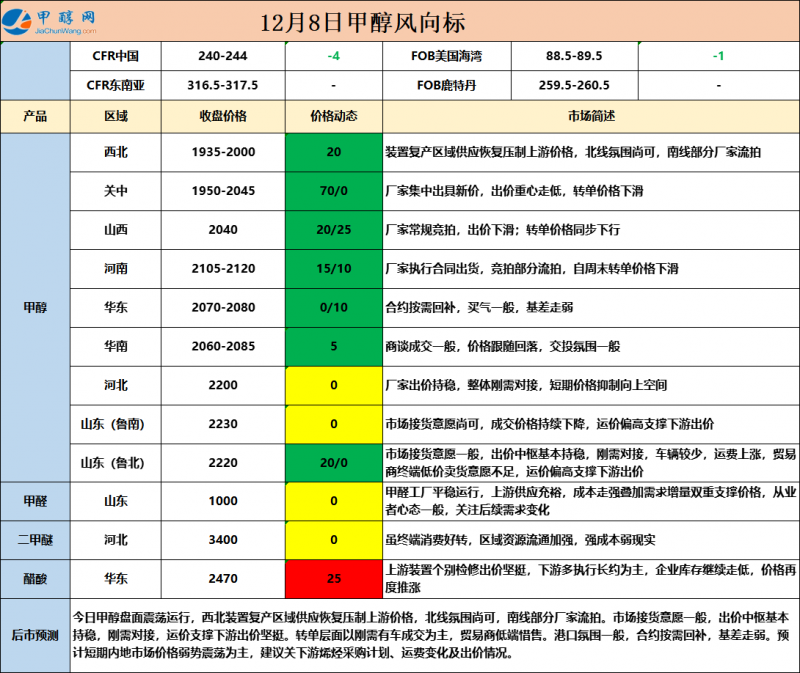Image resolution: width=800 pixels, height=673 pixels.
Task: Click the 山东（鲁北） region cell
Action: tap(115, 462)
